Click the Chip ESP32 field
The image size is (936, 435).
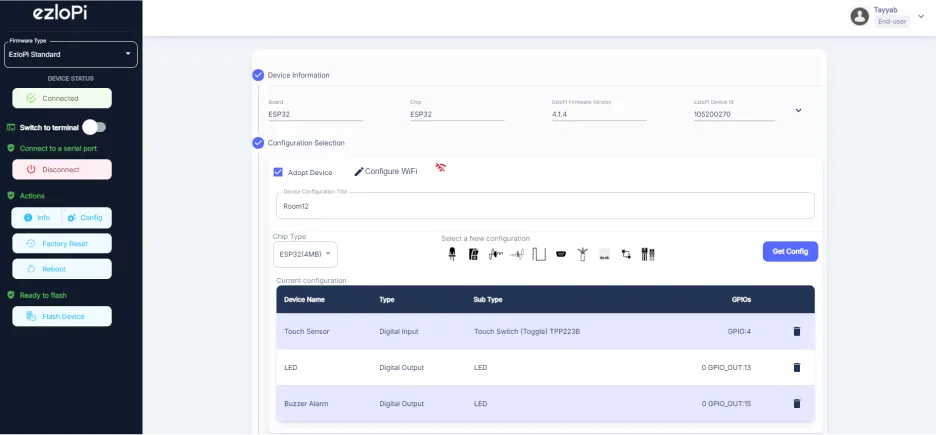click(457, 114)
